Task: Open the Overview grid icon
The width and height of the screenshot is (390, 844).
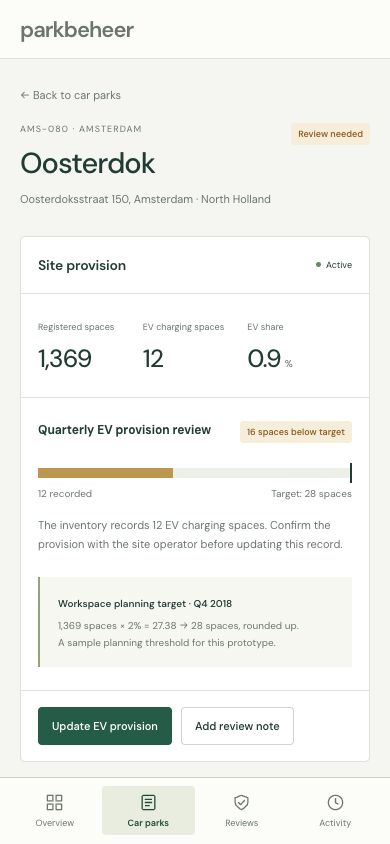Action: 54,802
